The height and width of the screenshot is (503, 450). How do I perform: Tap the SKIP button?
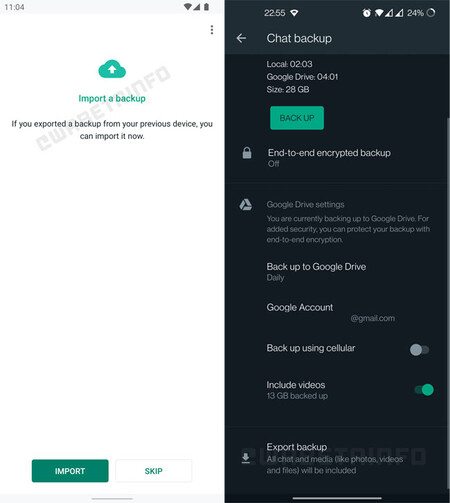coord(153,471)
